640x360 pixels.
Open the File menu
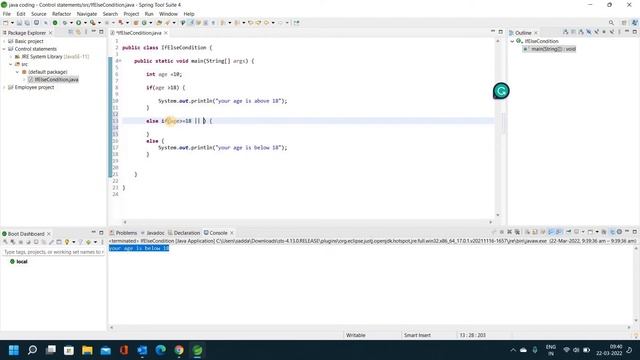point(7,14)
